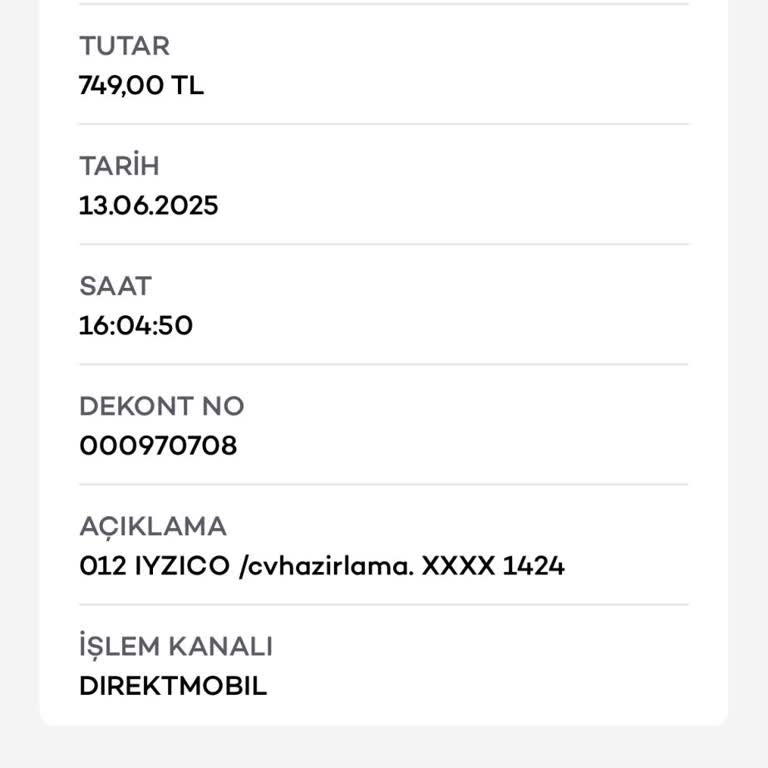
Task: Select the DIREKTMOBIL channel value
Action: pos(173,687)
